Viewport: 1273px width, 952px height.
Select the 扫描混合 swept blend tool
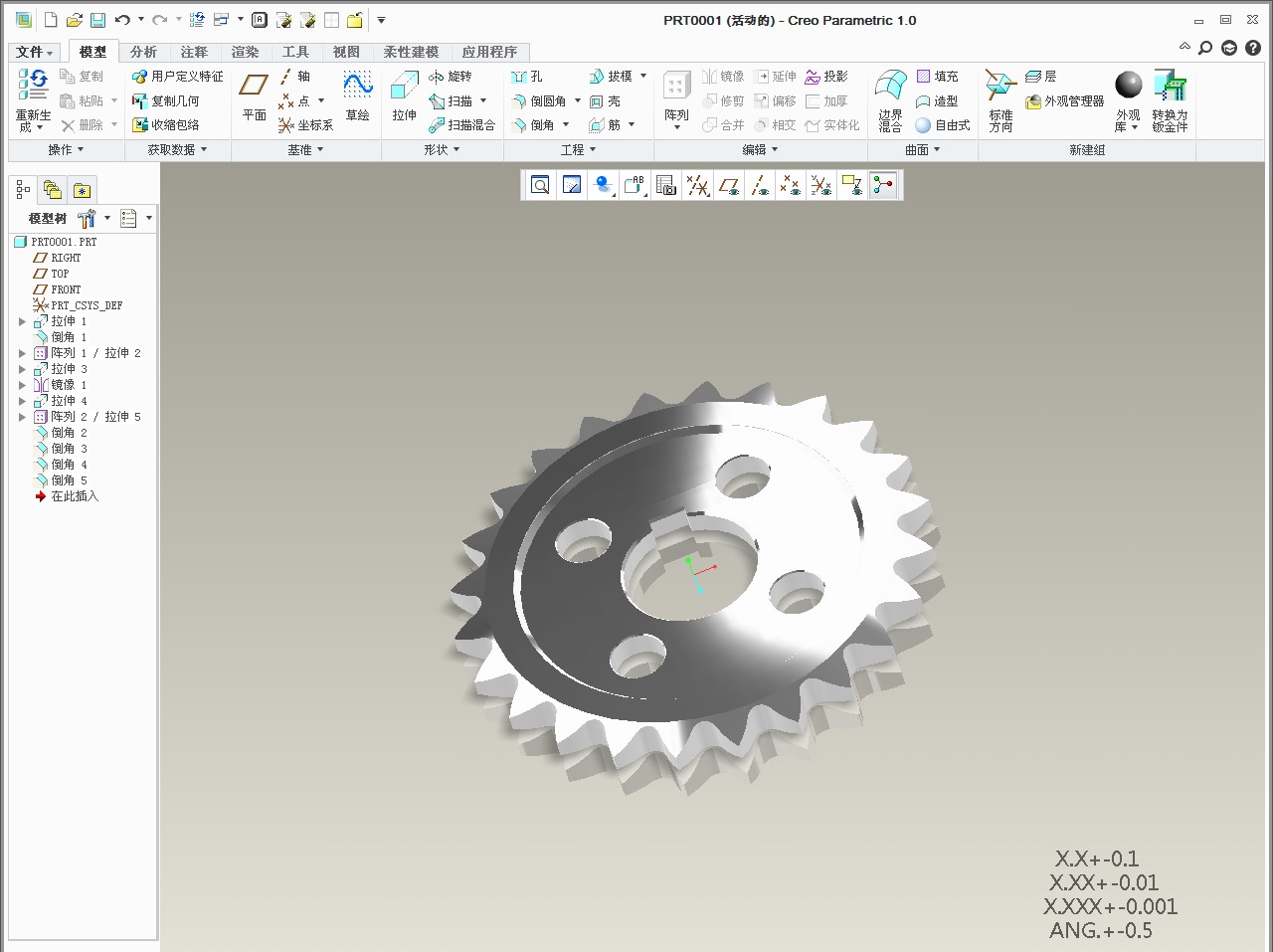(x=461, y=125)
